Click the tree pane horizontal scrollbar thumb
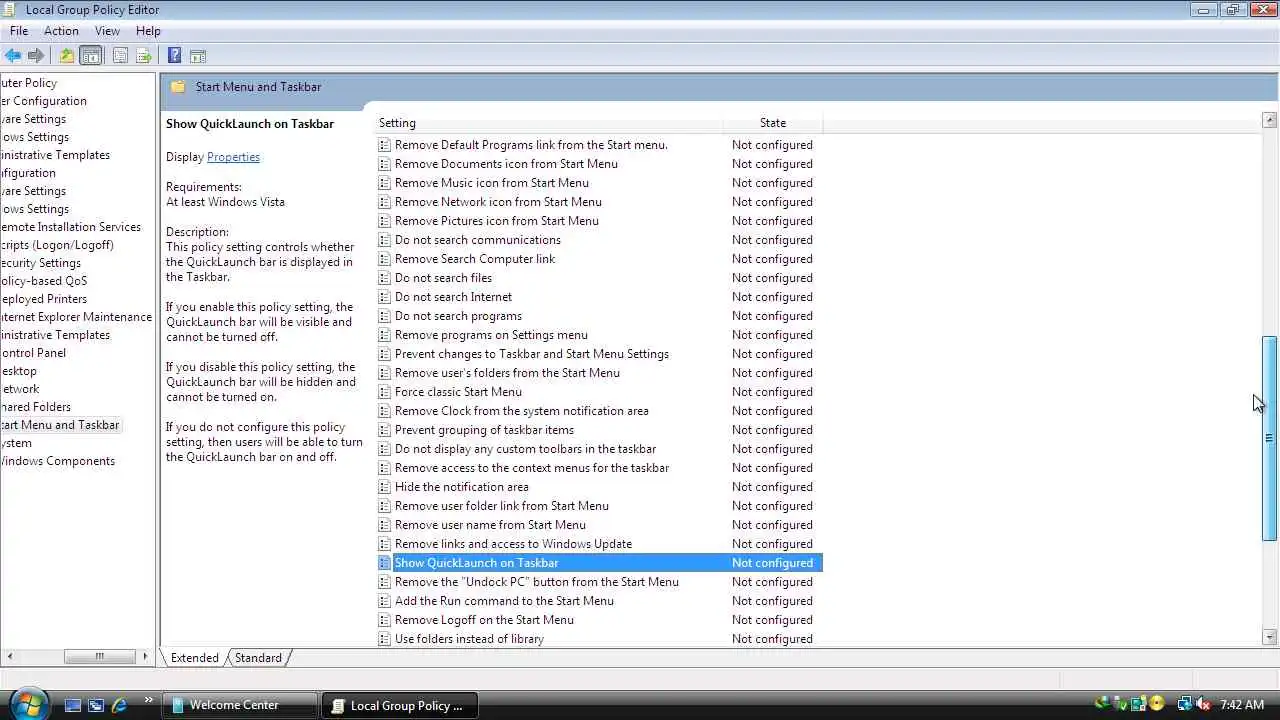The height and width of the screenshot is (720, 1280). [x=99, y=657]
